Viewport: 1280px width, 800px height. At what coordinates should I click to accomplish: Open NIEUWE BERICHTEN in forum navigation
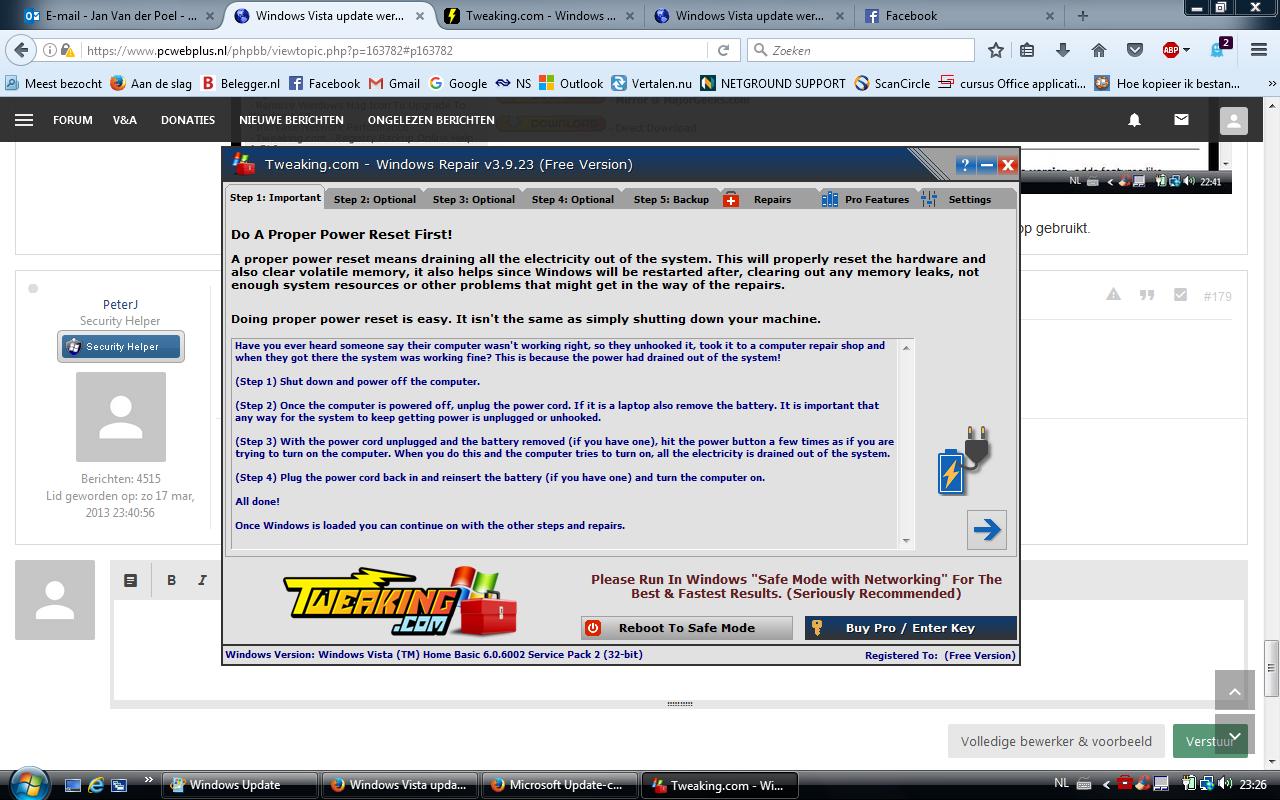(292, 119)
